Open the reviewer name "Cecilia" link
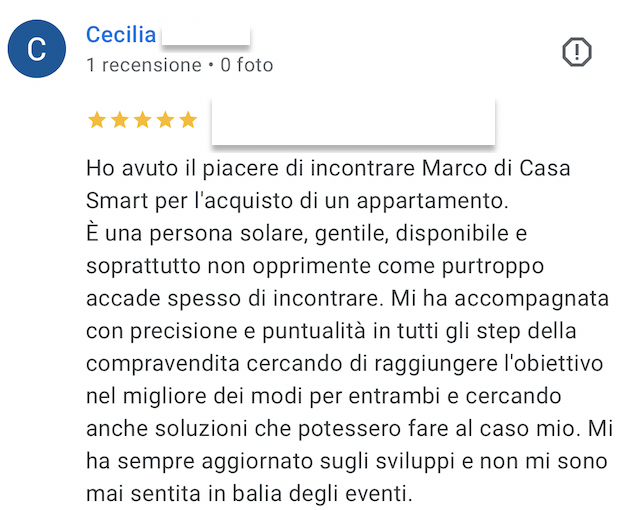 [x=121, y=35]
